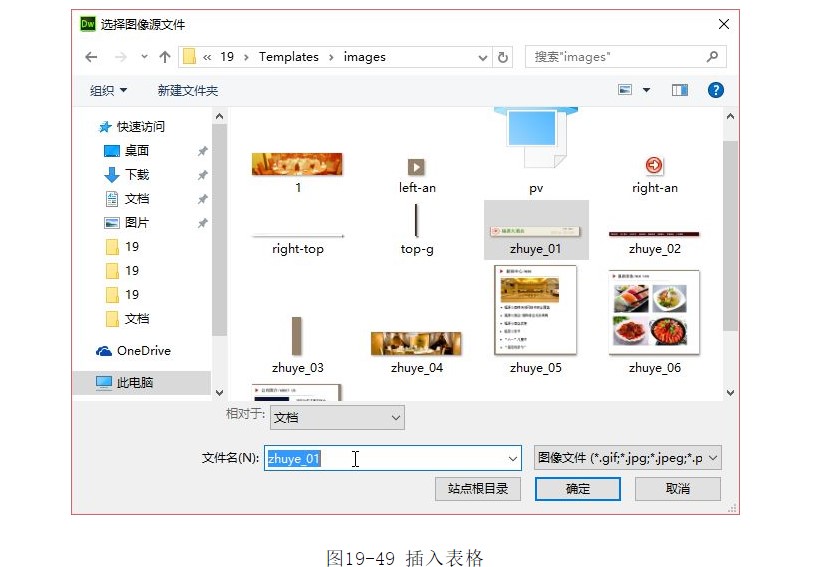The image size is (840, 567).
Task: Click the back navigation arrow
Action: (91, 57)
